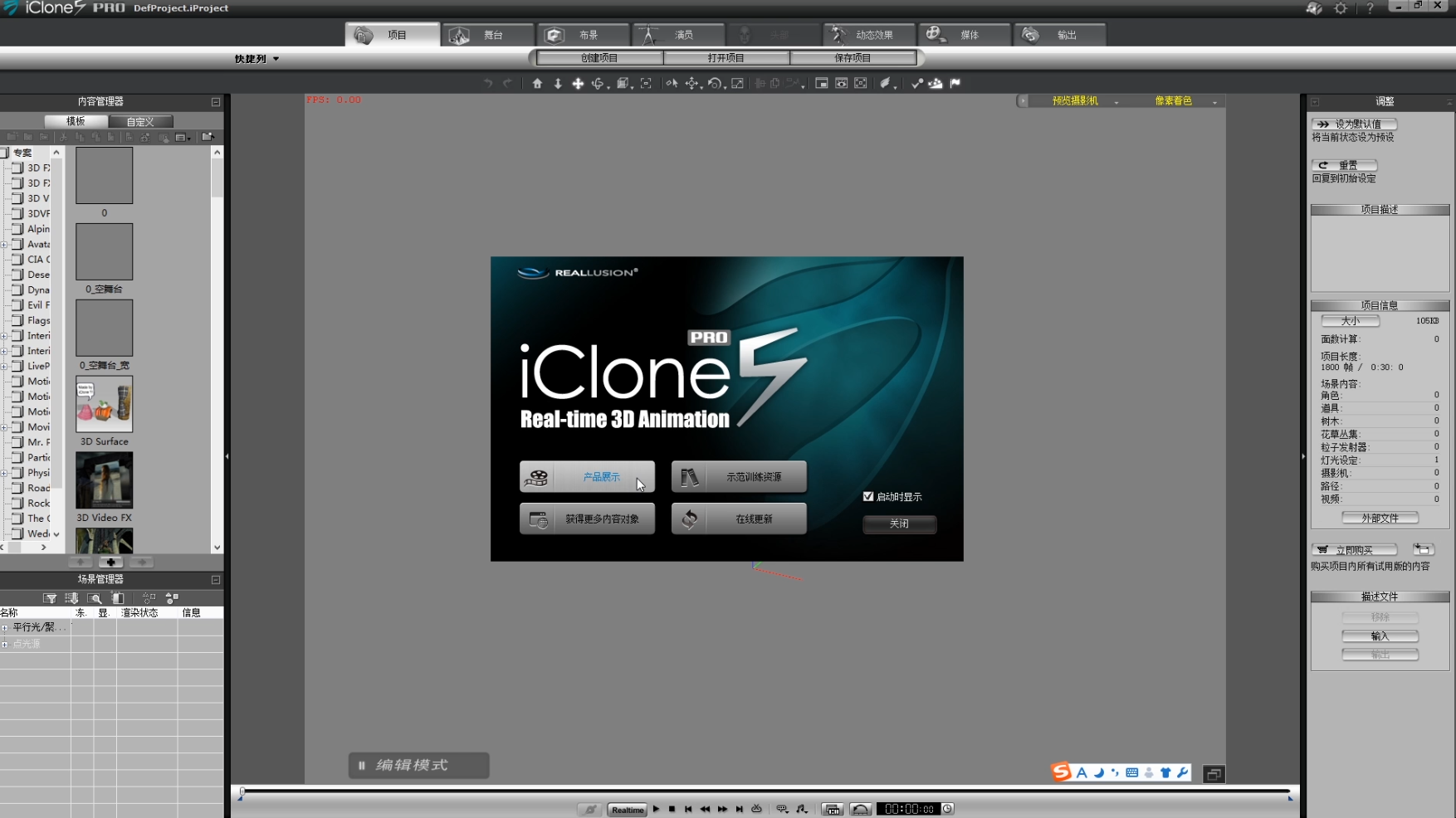
Task: Open the timeline panel icon
Action: (833, 809)
